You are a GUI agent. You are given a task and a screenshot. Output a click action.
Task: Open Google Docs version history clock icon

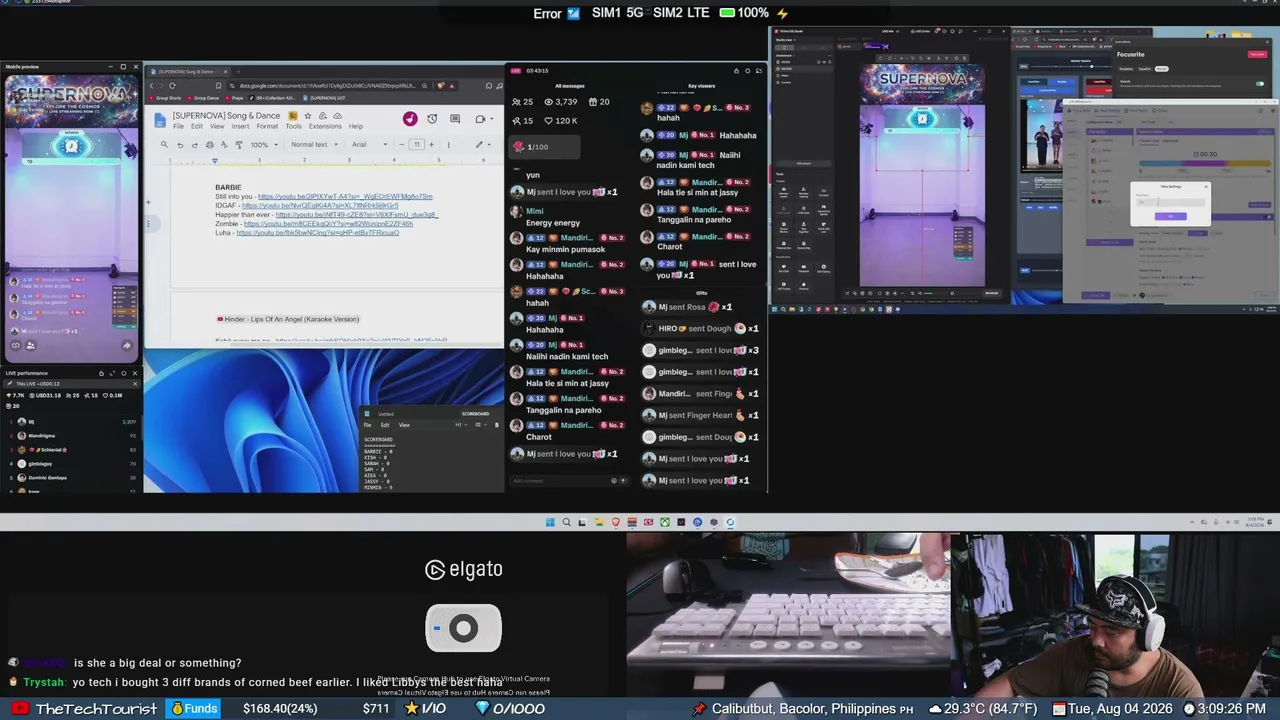(432, 119)
